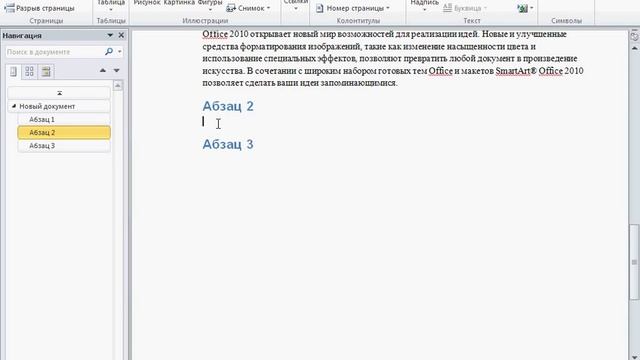Image resolution: width=640 pixels, height=360 pixels.
Task: Select Абзац 2 in navigation pane
Action: click(64, 132)
